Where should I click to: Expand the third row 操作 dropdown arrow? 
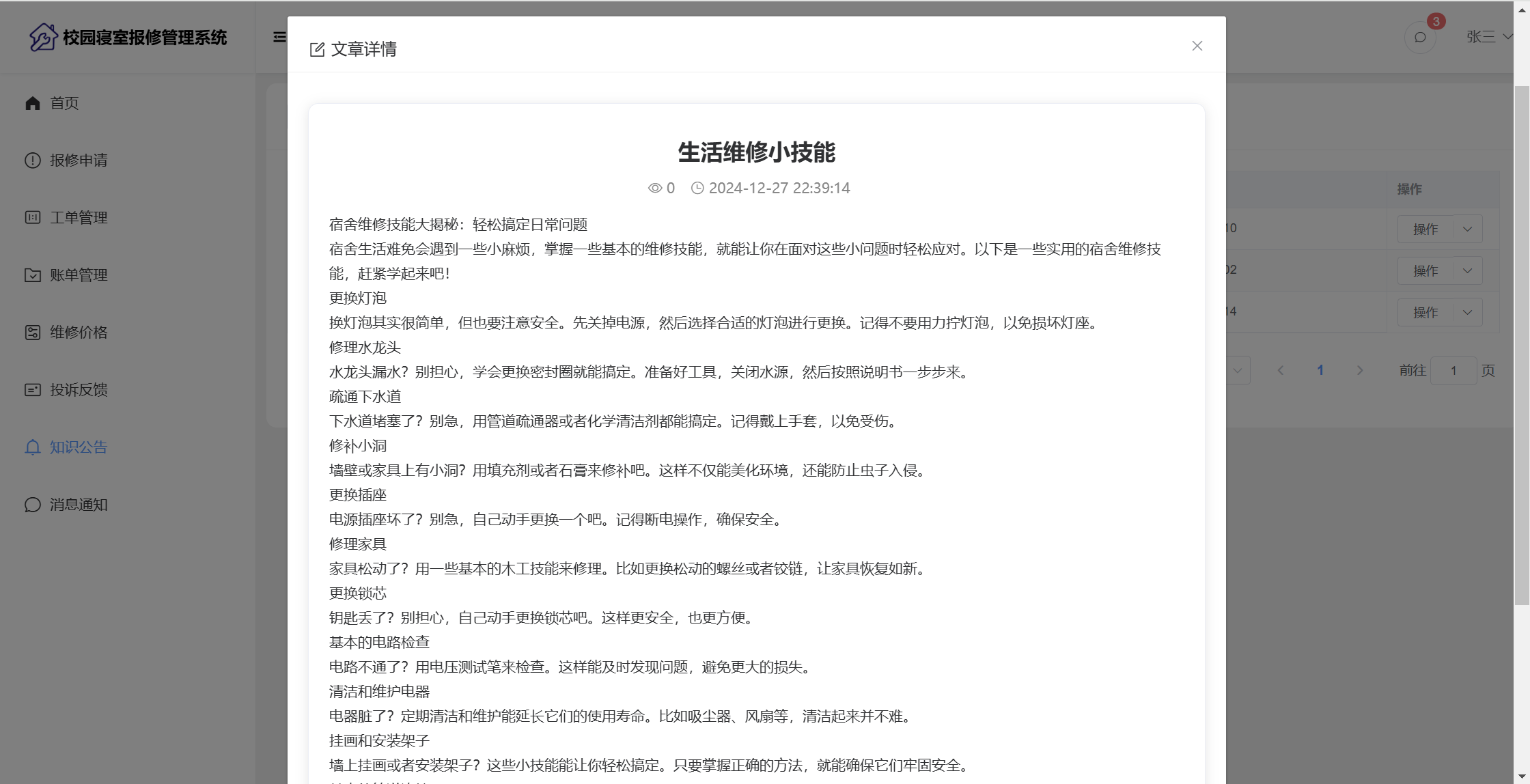coord(1467,313)
